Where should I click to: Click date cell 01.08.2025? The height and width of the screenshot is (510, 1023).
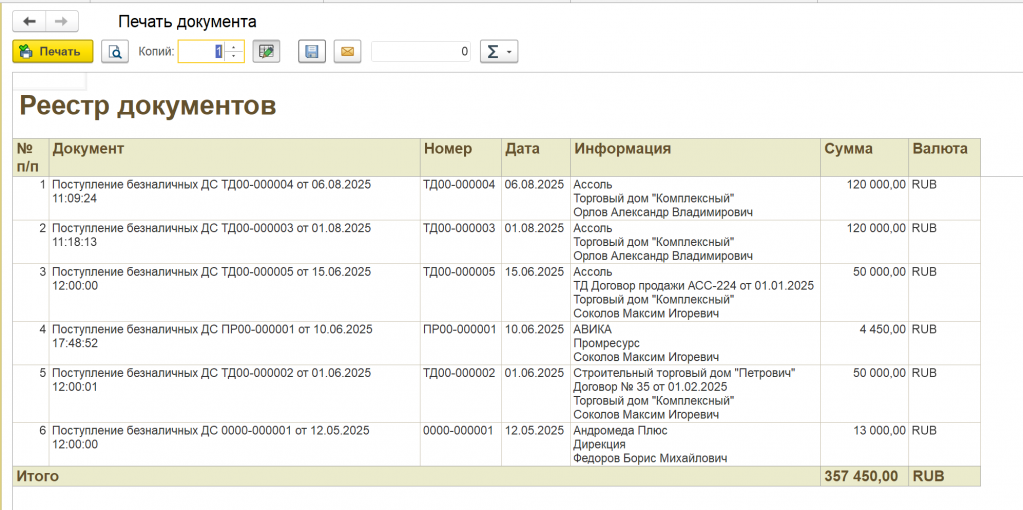click(536, 242)
